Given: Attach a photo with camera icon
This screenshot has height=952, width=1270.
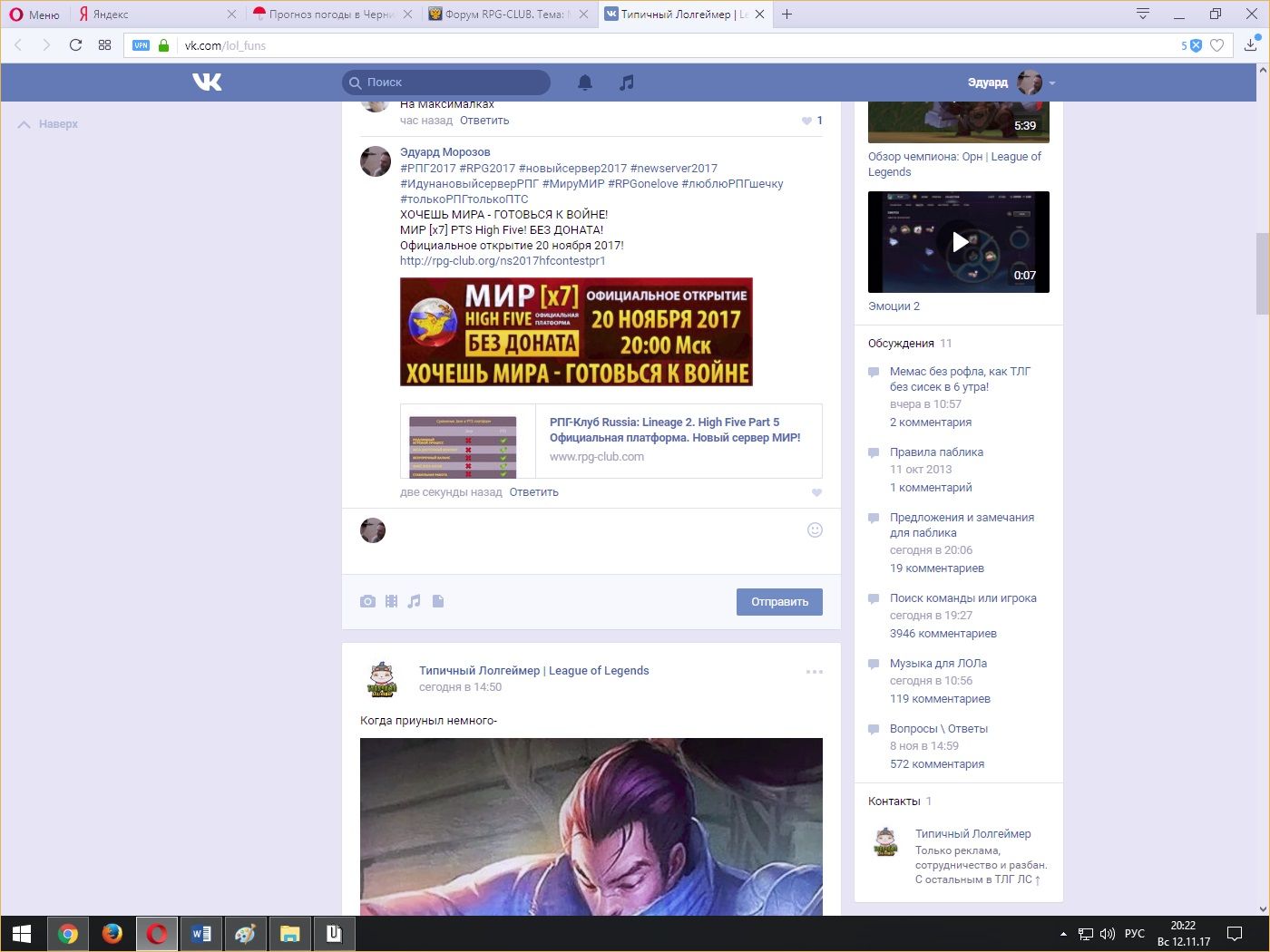Looking at the screenshot, I should 367,601.
